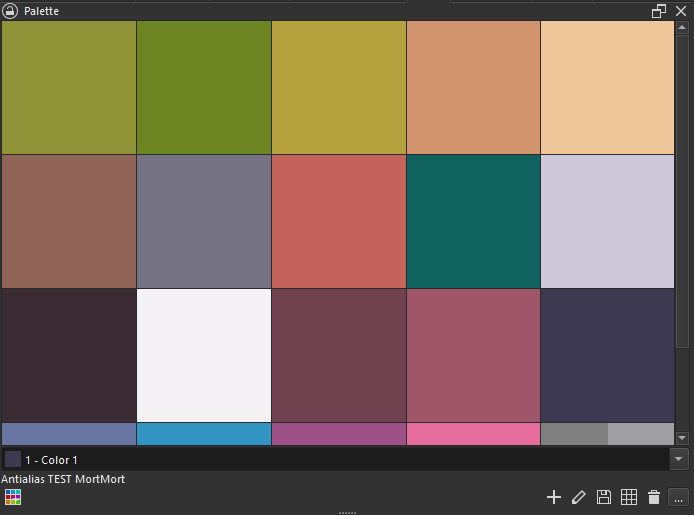Click the lock docker icon beside Palette title
The width and height of the screenshot is (694, 515).
click(10, 11)
